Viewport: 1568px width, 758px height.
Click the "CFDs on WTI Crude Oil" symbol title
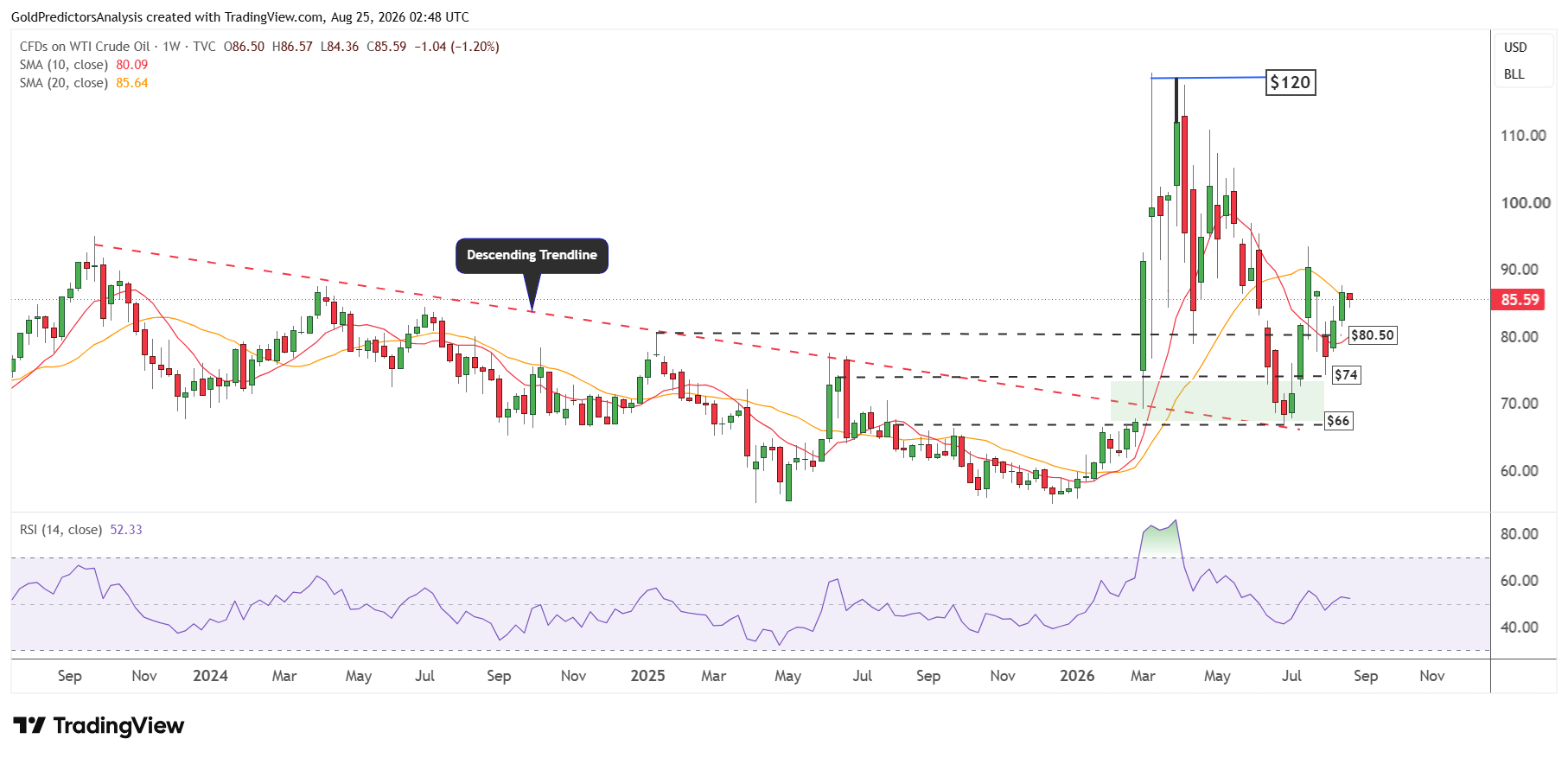click(x=85, y=47)
